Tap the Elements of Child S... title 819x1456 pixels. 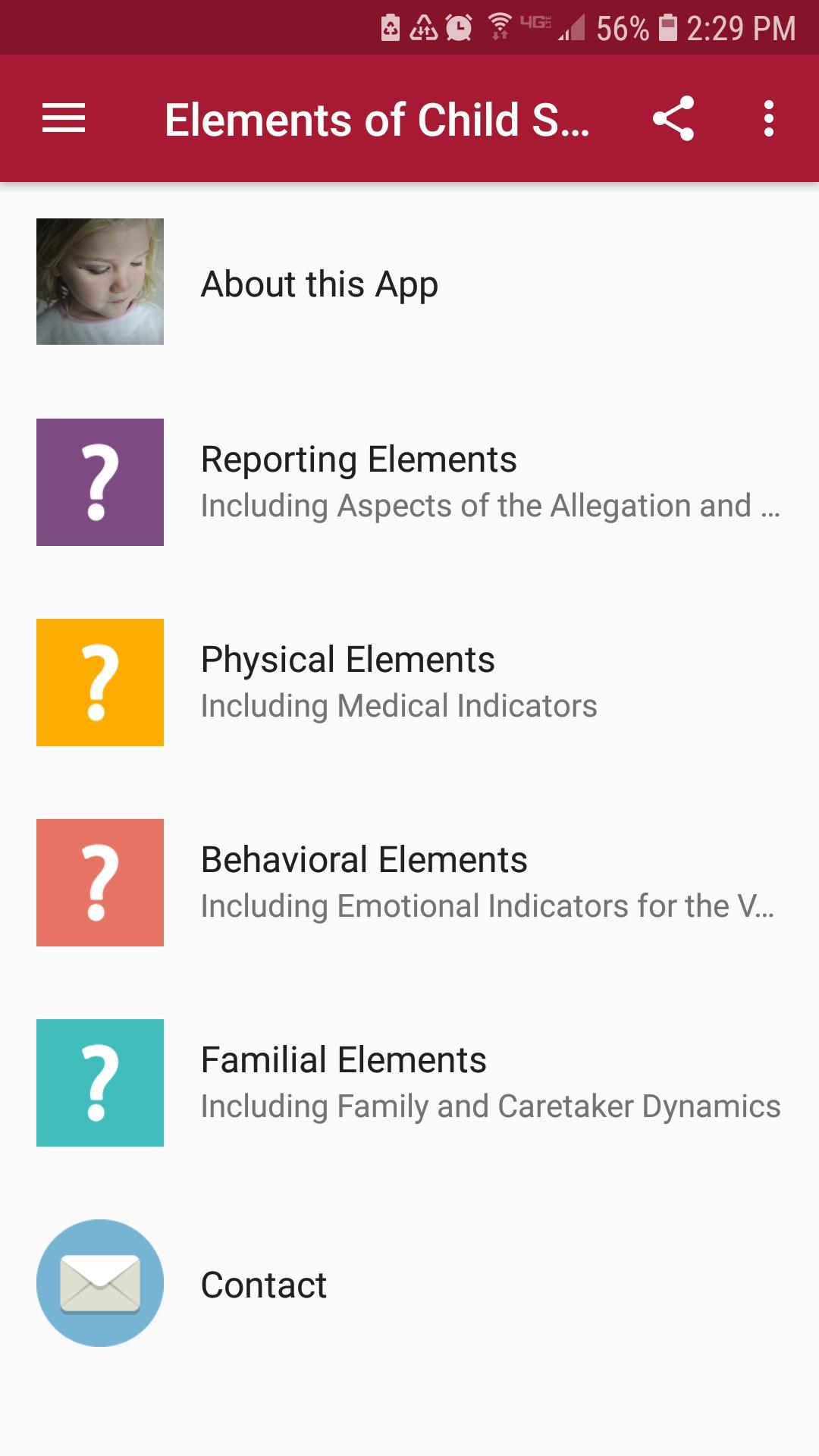tap(377, 120)
